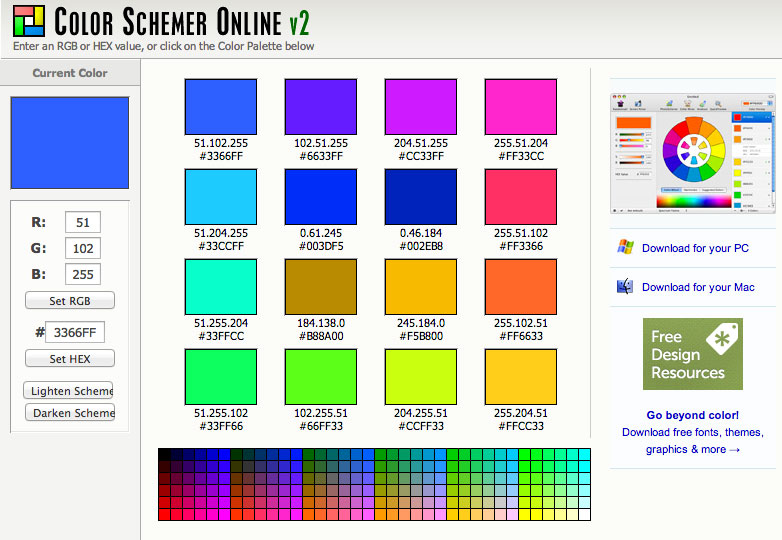
Task: Click the ColorSchemer Studio app screenshot
Action: pos(694,150)
